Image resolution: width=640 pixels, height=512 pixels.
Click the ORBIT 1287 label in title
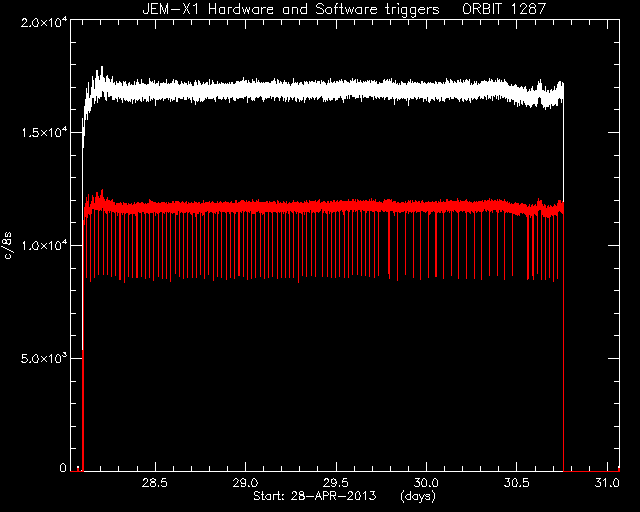[504, 9]
